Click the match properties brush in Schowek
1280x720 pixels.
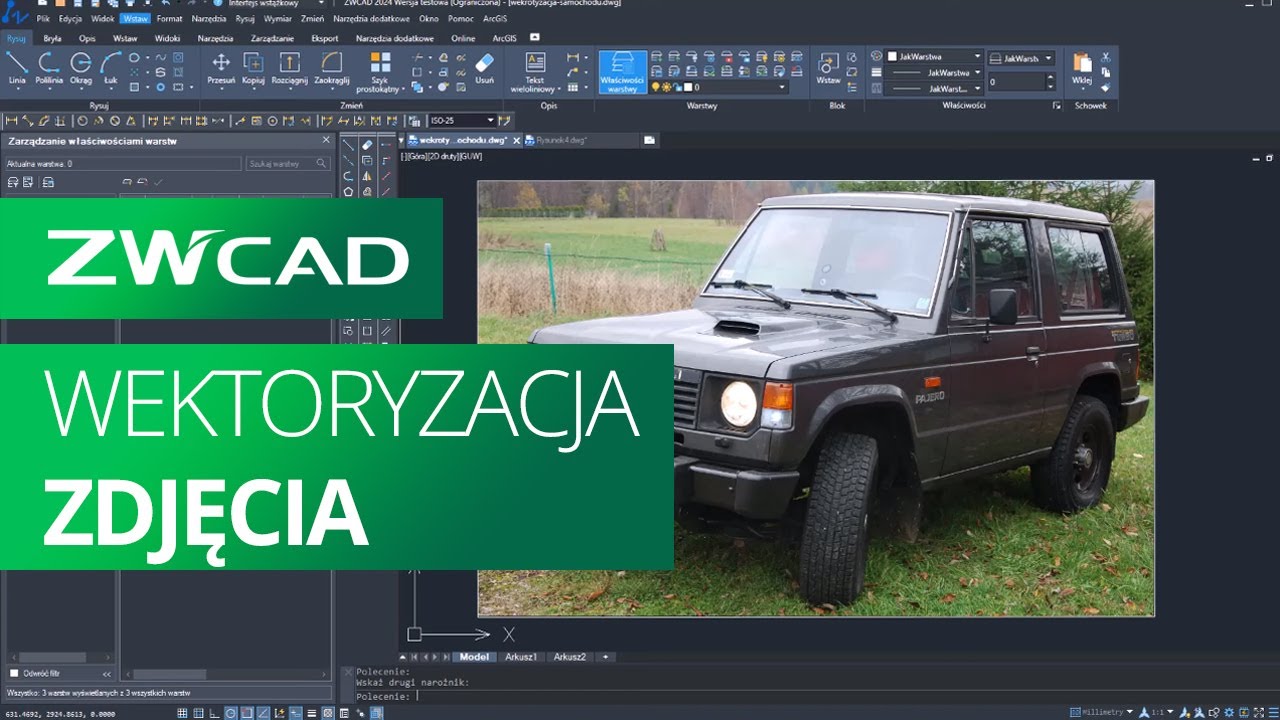pos(1105,88)
